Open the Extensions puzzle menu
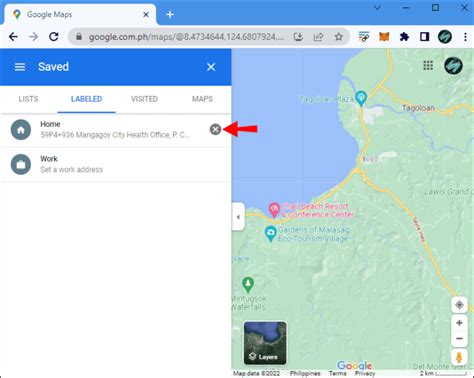Viewport: 474px width, 378px height. click(404, 37)
